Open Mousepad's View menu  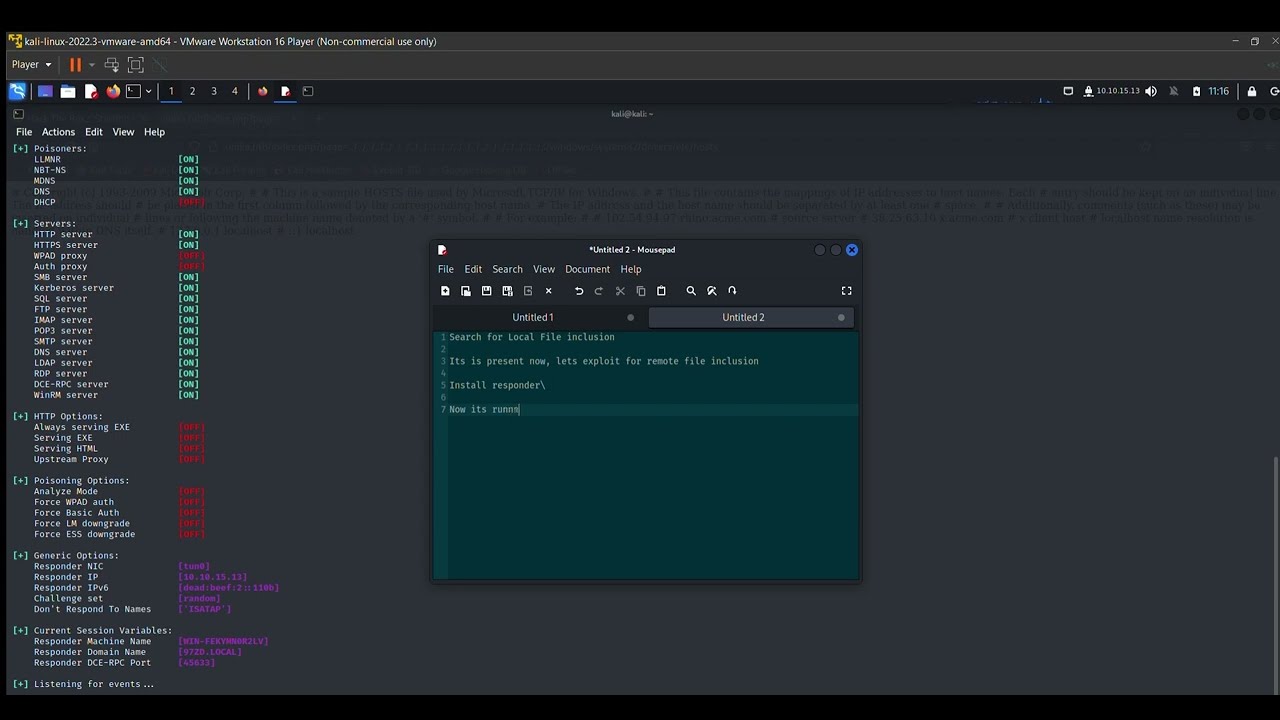544,269
